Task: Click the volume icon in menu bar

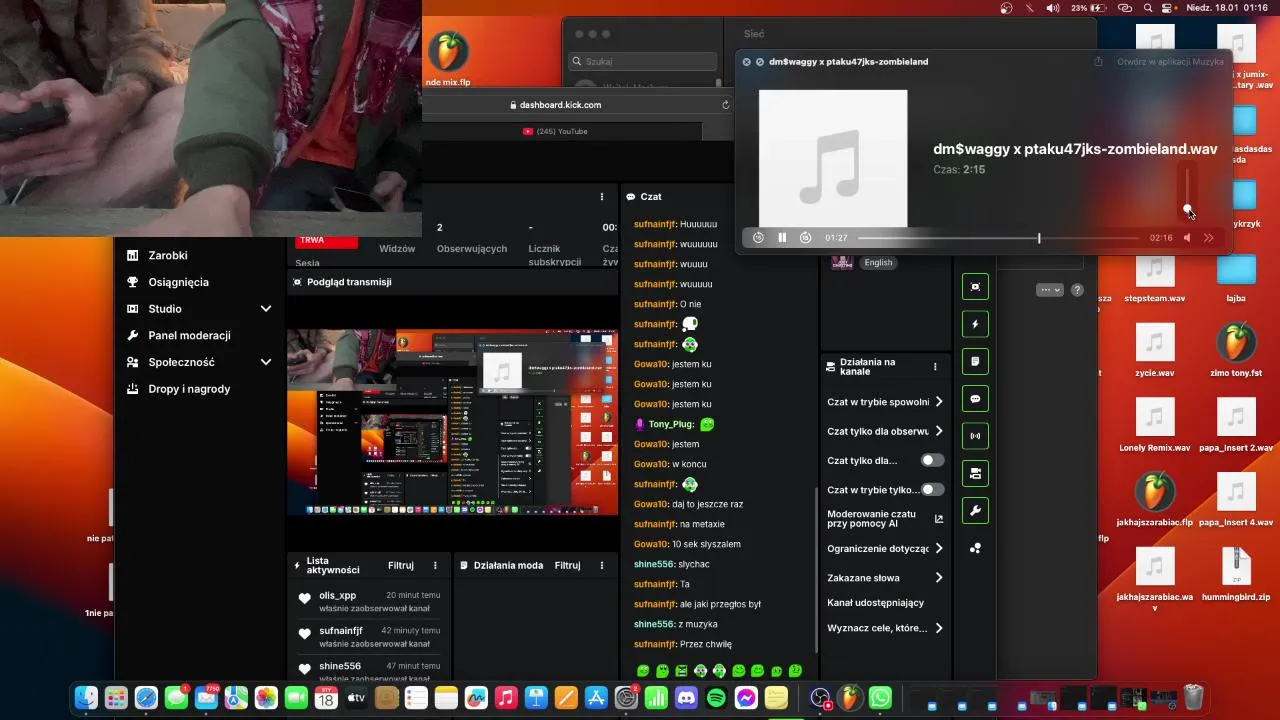Action: point(1053,8)
